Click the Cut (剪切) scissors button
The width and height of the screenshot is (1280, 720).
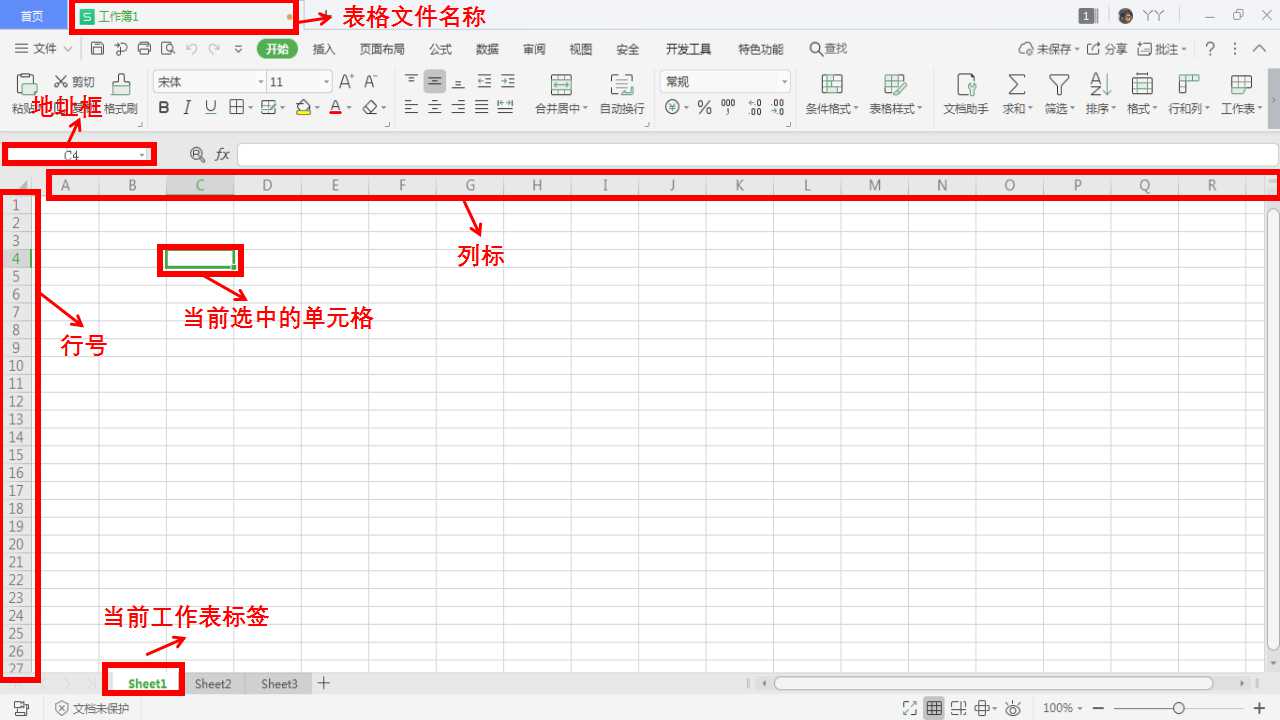(74, 82)
